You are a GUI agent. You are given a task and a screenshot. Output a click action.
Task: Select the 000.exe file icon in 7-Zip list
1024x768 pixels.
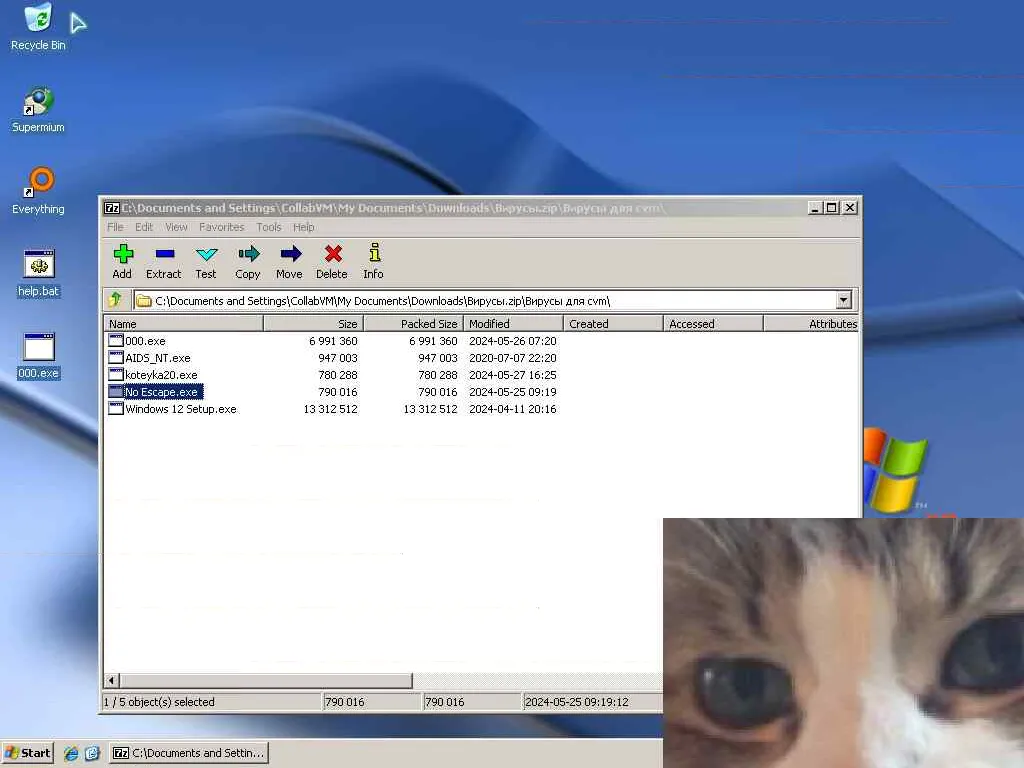tap(116, 340)
